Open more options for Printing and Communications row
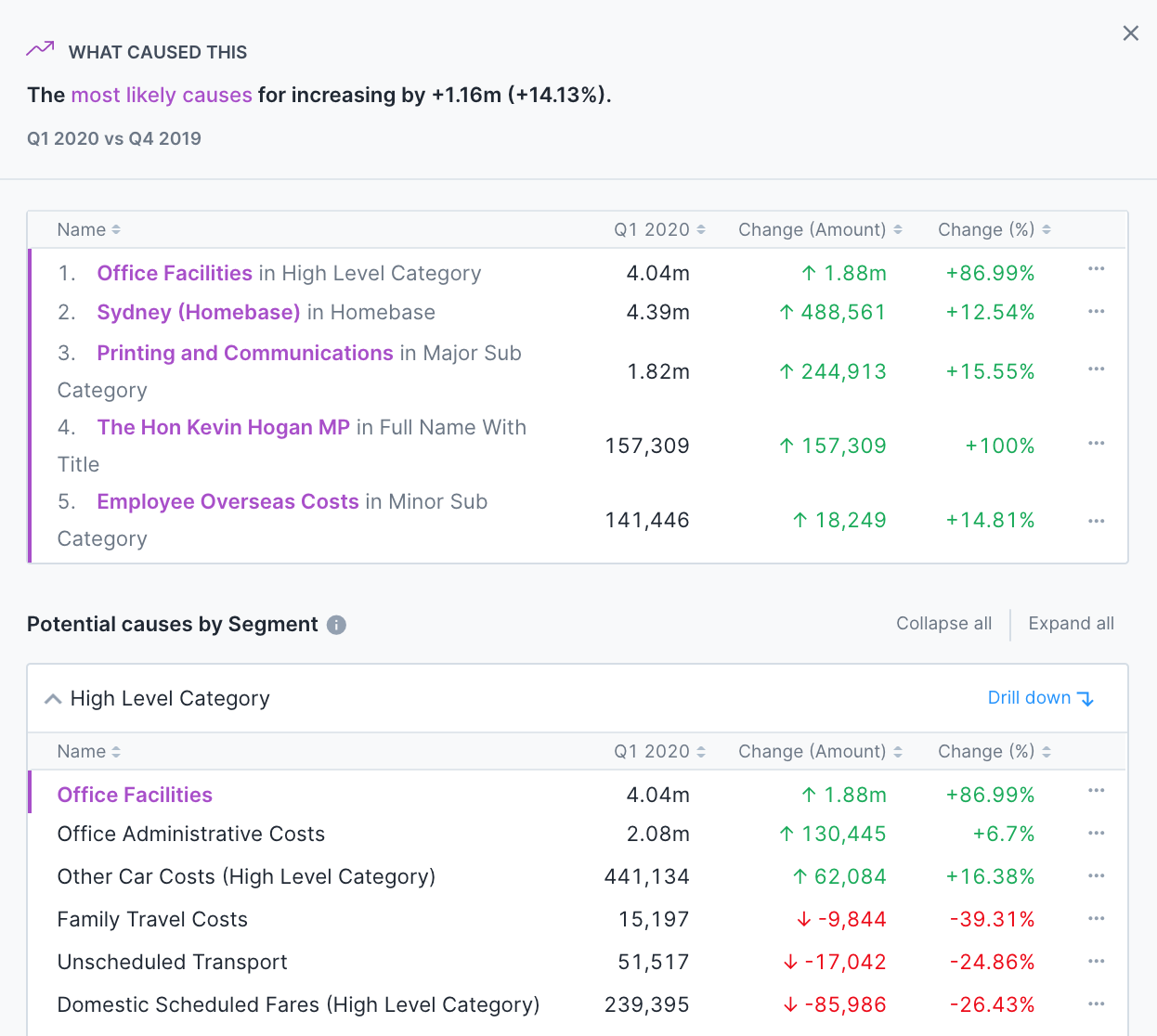This screenshot has height=1036, width=1157. pos(1096,369)
